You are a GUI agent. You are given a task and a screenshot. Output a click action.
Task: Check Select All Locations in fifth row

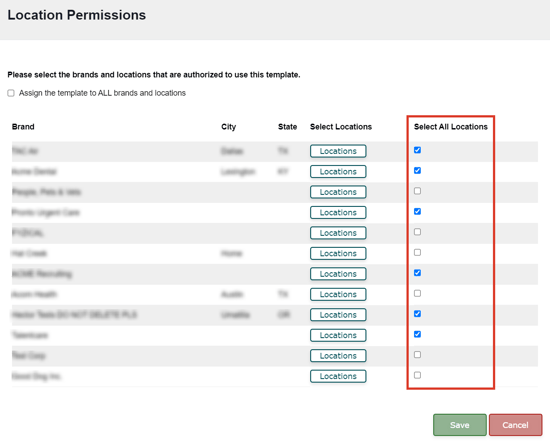[x=417, y=232]
